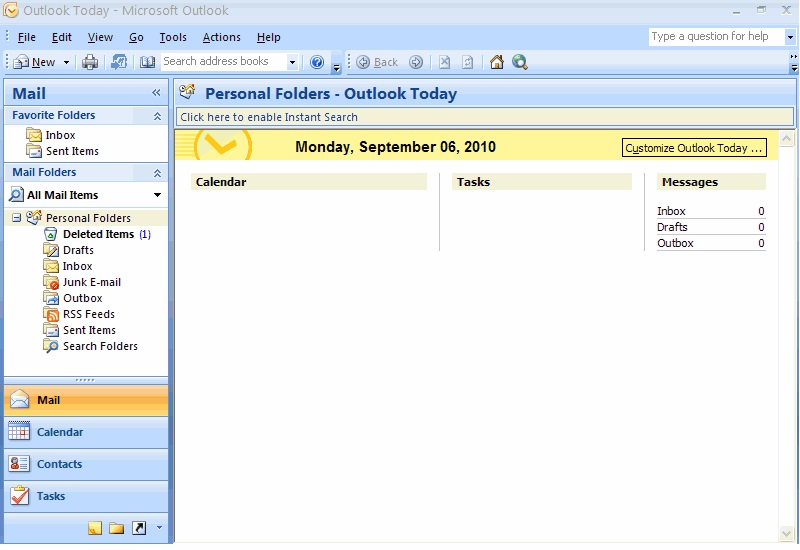Open the Junk E-mail folder
Viewport: 800px width, 550px height.
[x=82, y=282]
